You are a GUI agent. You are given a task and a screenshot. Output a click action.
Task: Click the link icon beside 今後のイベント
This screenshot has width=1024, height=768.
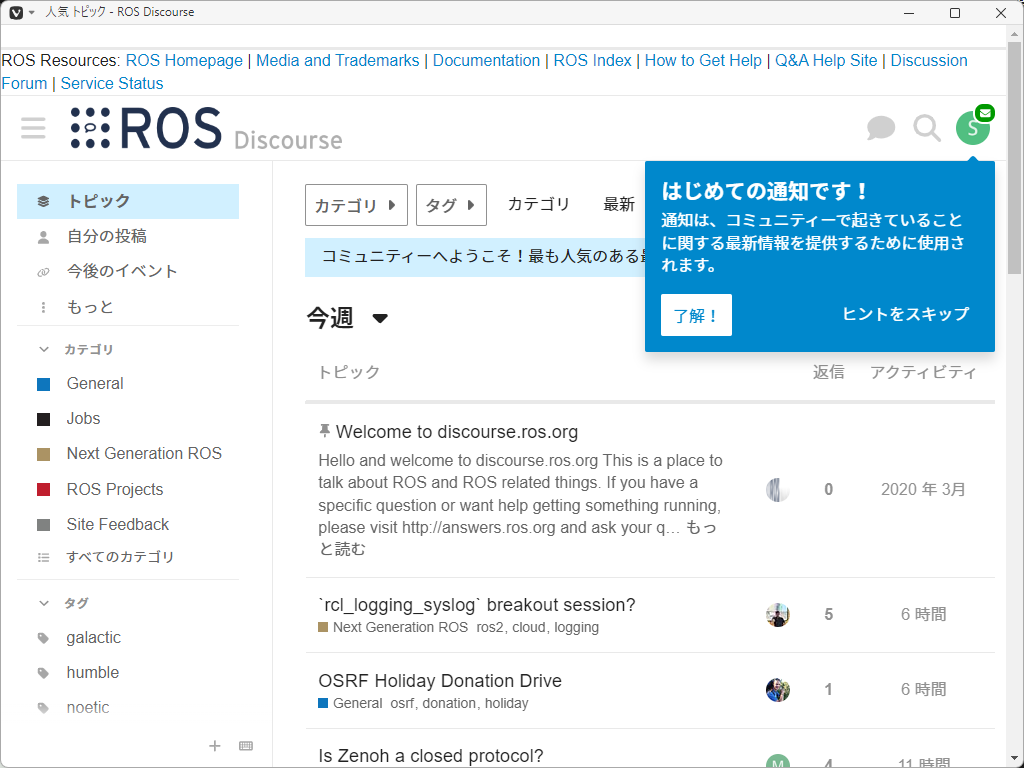(43, 272)
